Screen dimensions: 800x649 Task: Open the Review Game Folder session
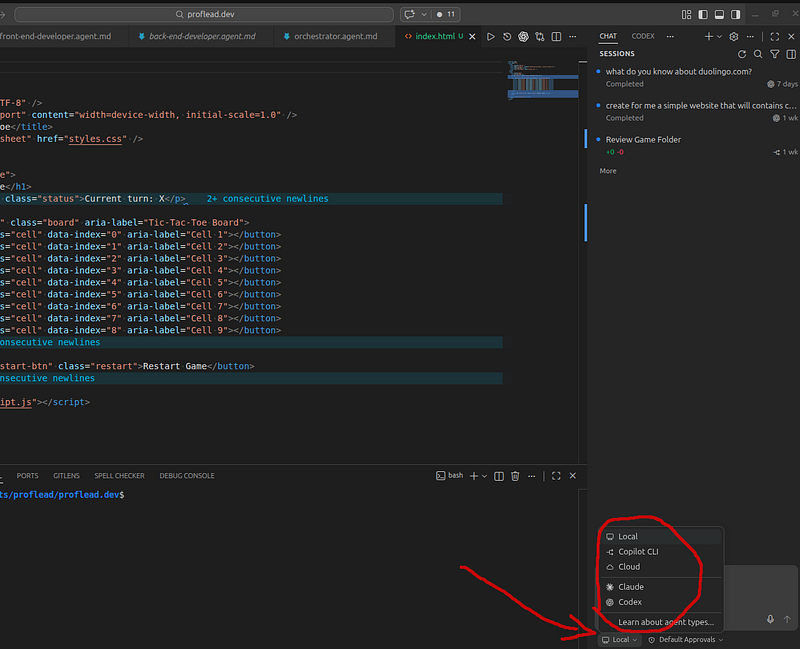696,145
